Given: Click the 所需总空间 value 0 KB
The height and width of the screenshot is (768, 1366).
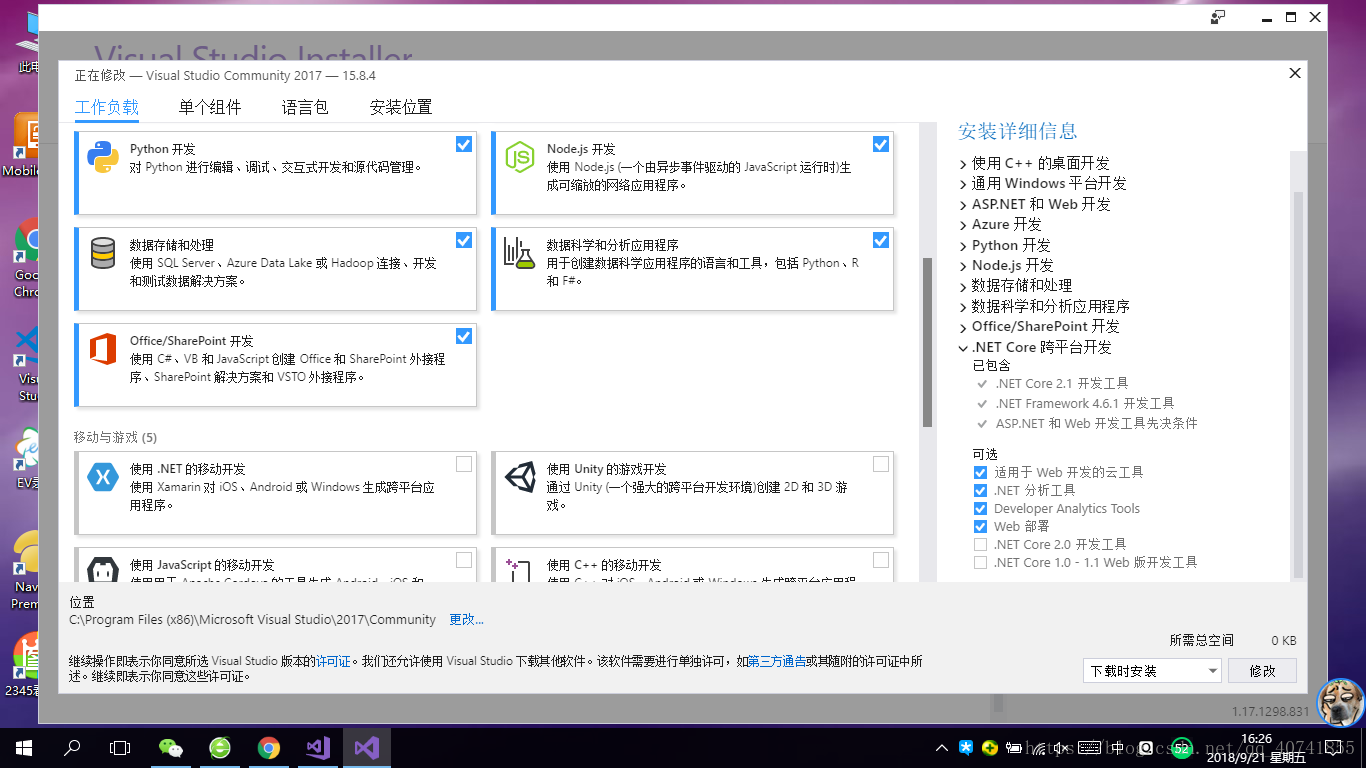Looking at the screenshot, I should [1284, 640].
